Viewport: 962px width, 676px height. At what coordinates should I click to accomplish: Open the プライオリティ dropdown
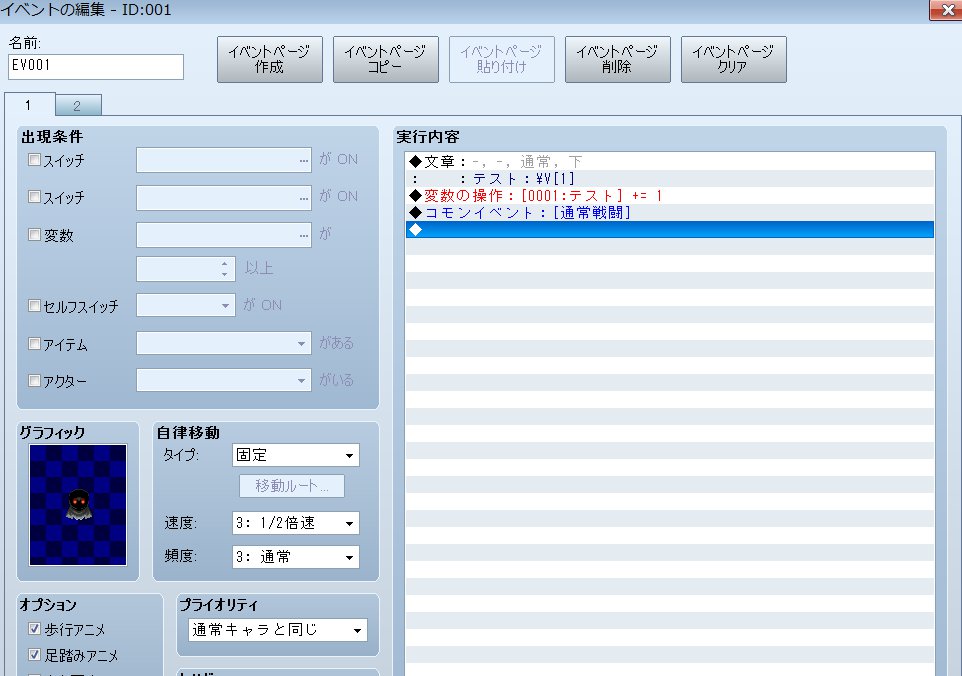(278, 630)
